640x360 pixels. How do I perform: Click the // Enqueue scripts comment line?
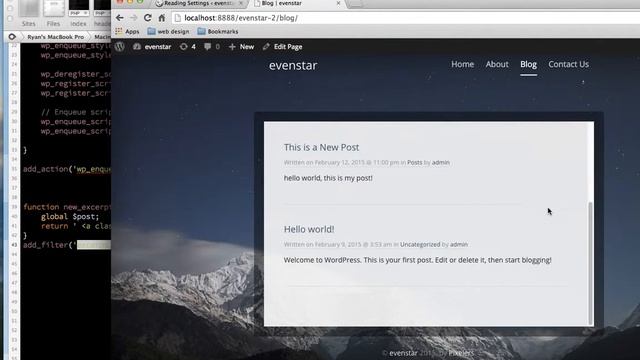76,112
